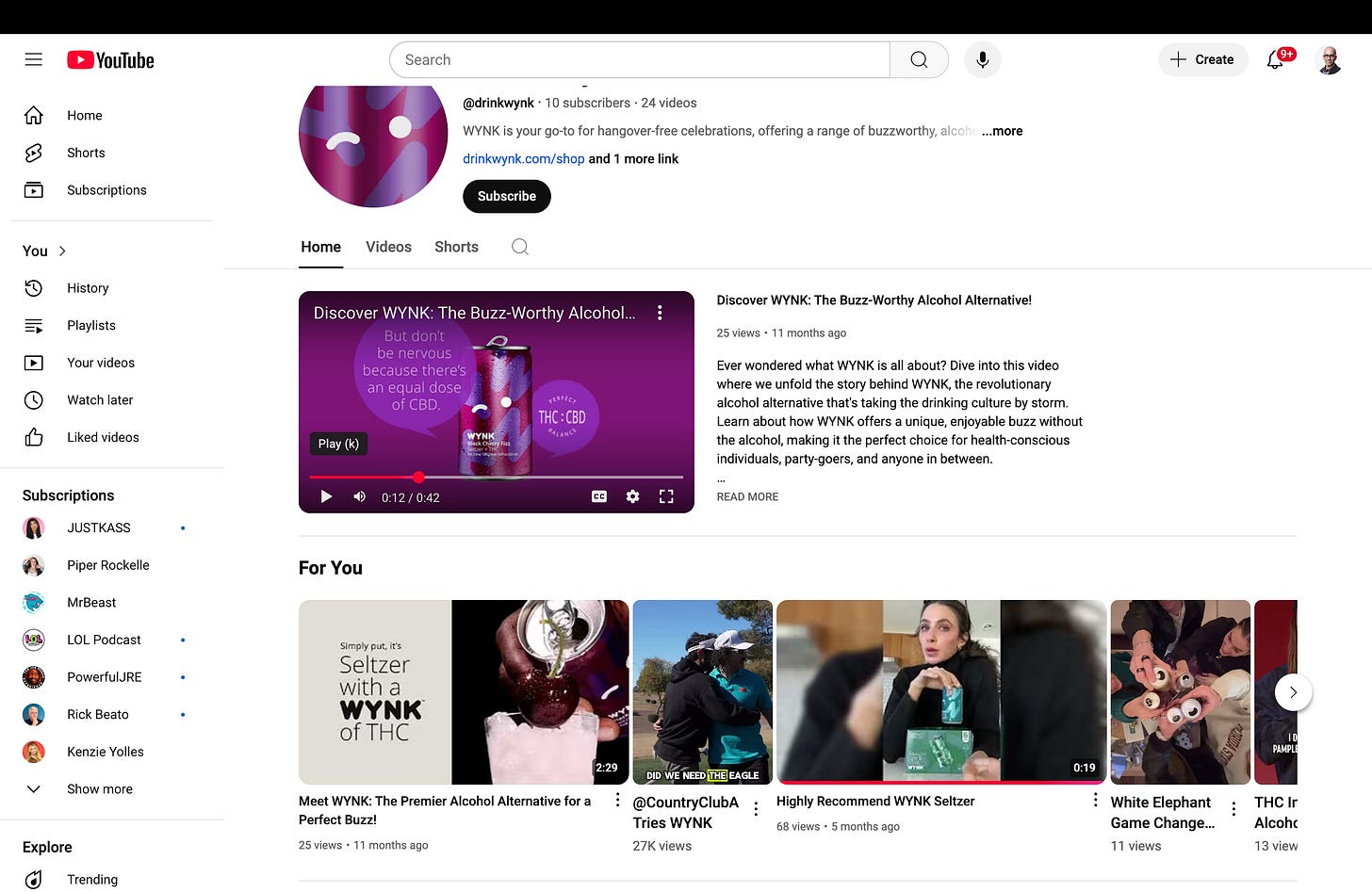The height and width of the screenshot is (892, 1372).
Task: Click 'Meet WYNK: The Premier Alcohol Alternative' title
Action: pyautogui.click(x=445, y=810)
